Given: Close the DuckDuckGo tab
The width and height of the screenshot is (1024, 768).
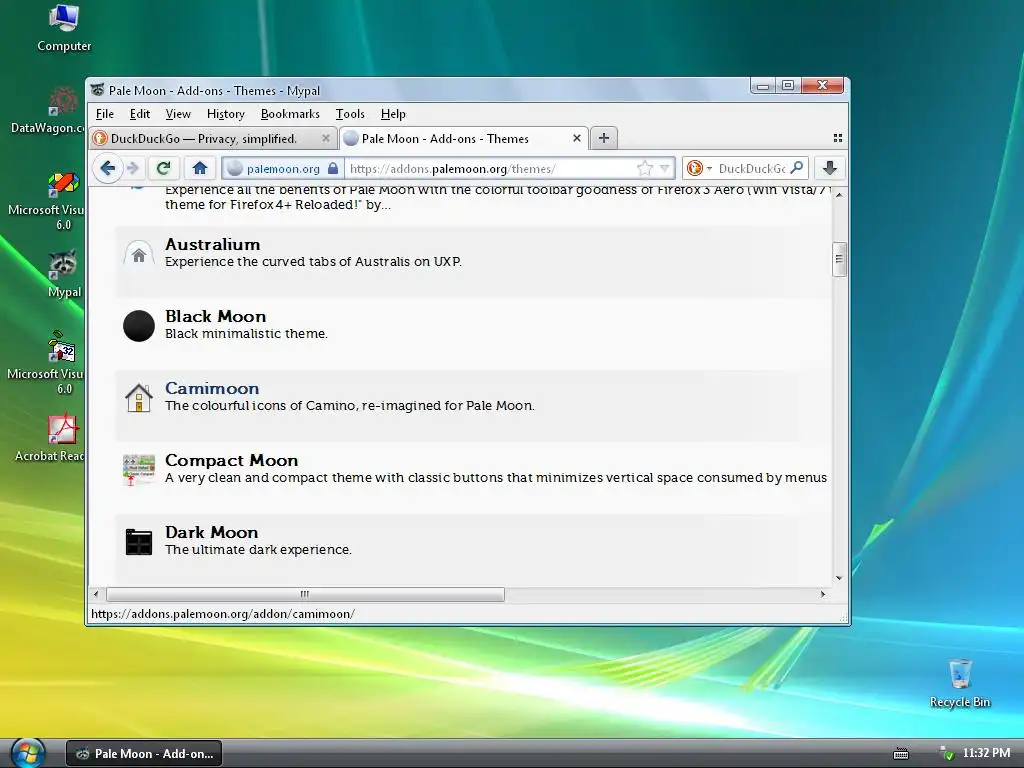Looking at the screenshot, I should click(325, 138).
